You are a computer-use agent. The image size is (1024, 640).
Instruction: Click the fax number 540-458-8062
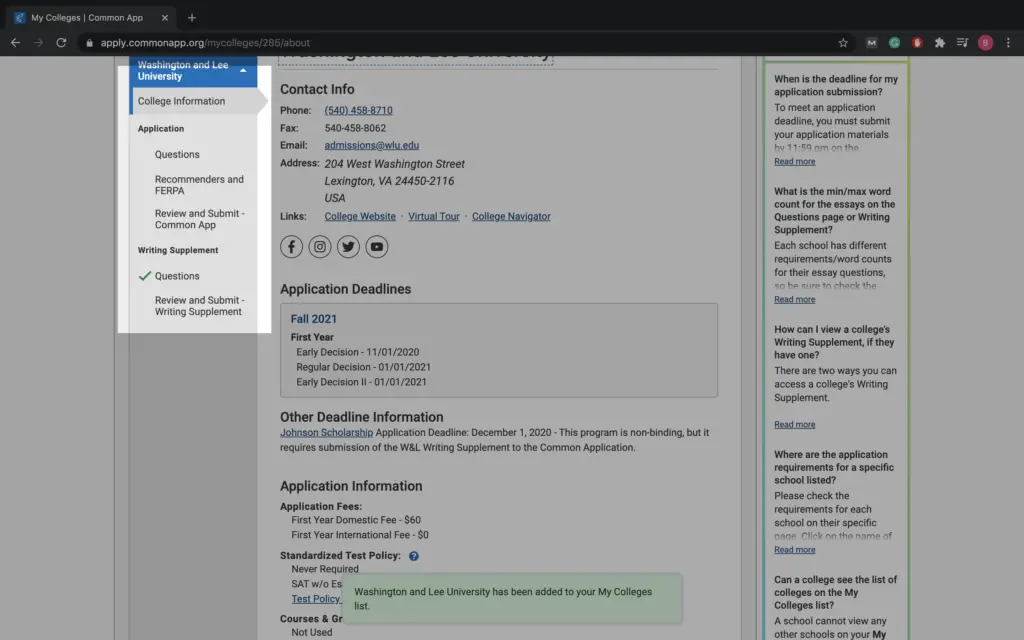tap(355, 128)
